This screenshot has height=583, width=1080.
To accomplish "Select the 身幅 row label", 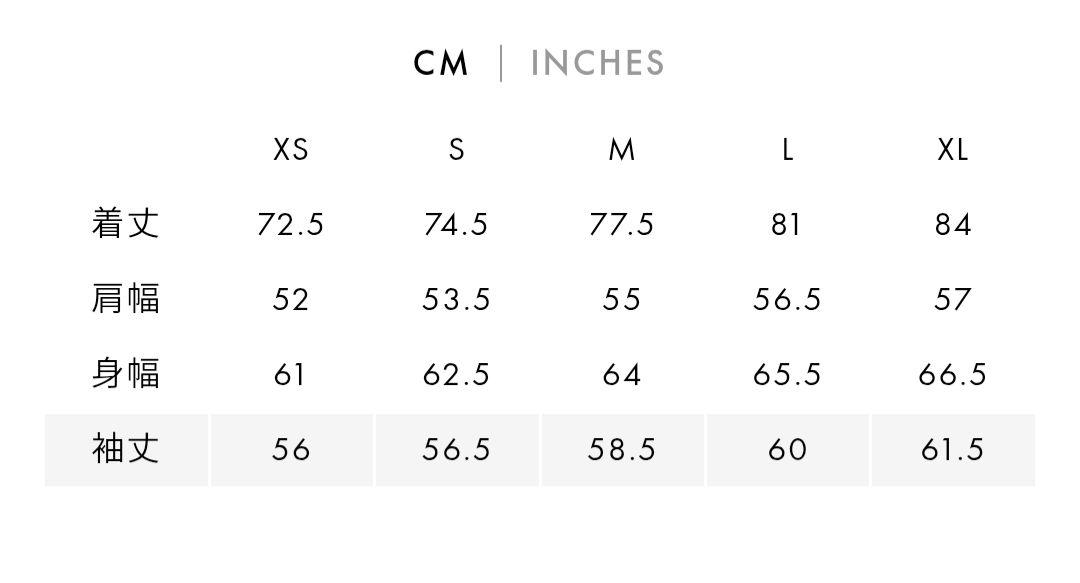I will coord(125,374).
